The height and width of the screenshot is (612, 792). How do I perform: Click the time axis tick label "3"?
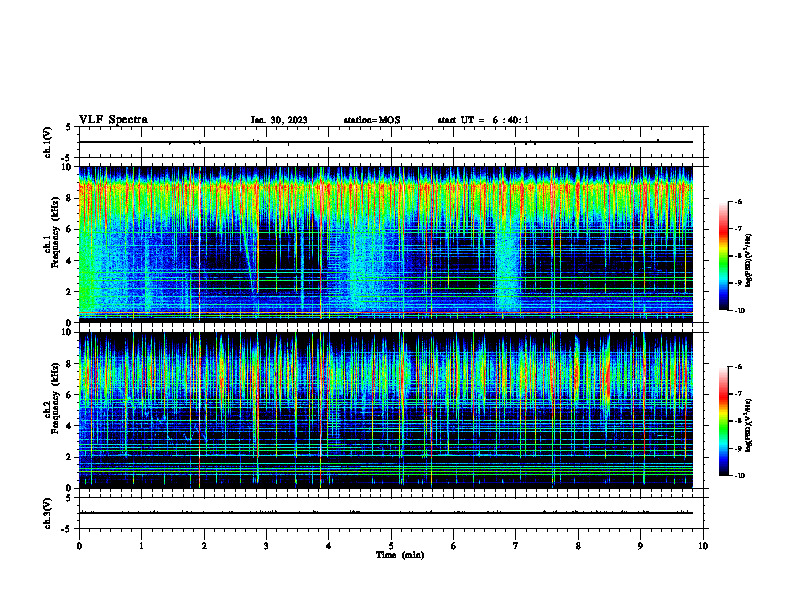click(266, 546)
